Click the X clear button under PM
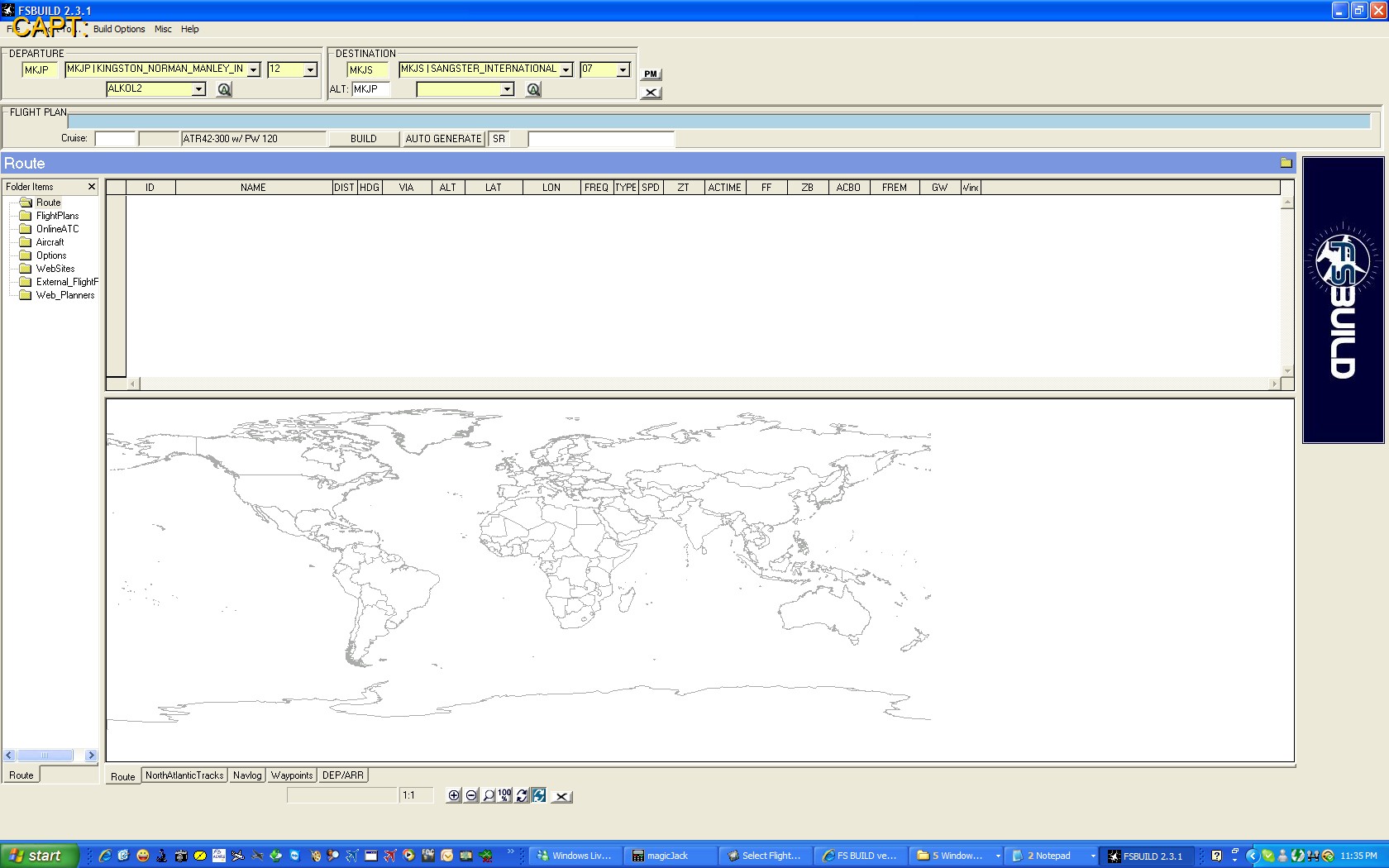This screenshot has height=868, width=1389. click(651, 93)
